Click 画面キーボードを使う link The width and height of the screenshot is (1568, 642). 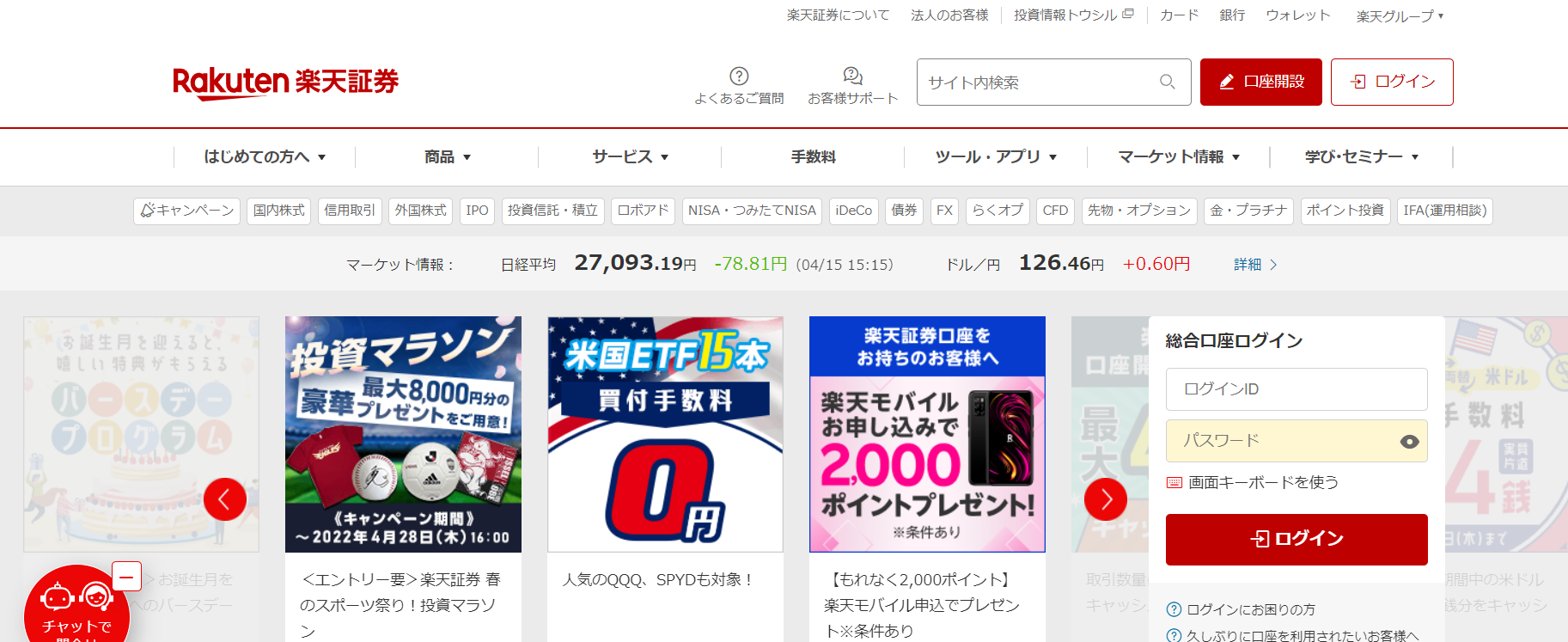pos(1263,482)
